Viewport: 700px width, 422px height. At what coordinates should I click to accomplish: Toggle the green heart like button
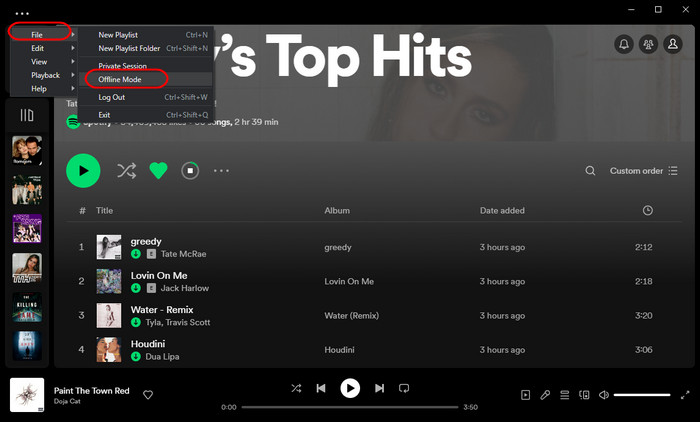[158, 171]
